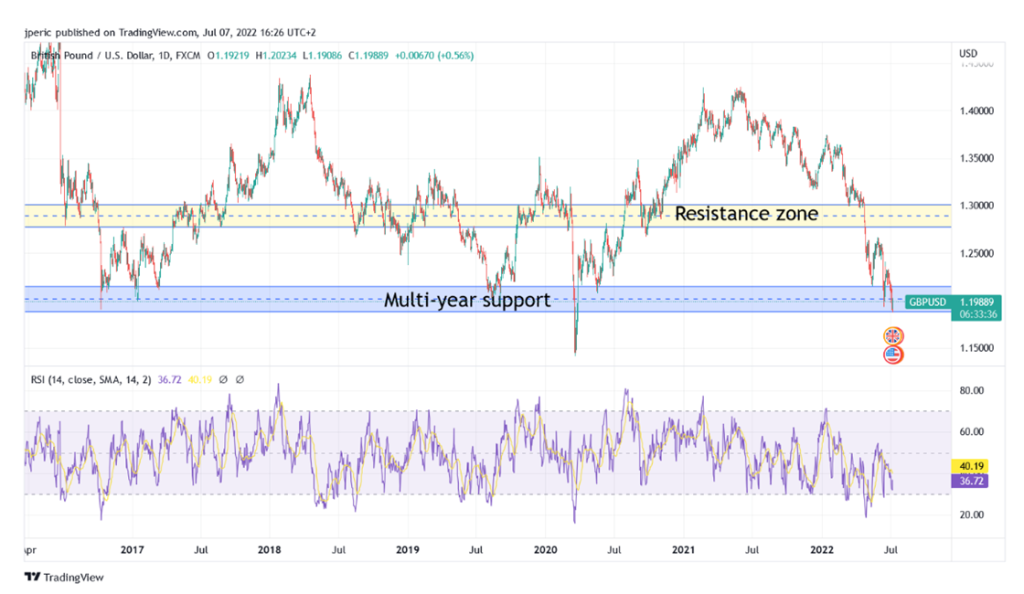Click the USD currency label on price axis
1024x594 pixels.
[x=967, y=52]
